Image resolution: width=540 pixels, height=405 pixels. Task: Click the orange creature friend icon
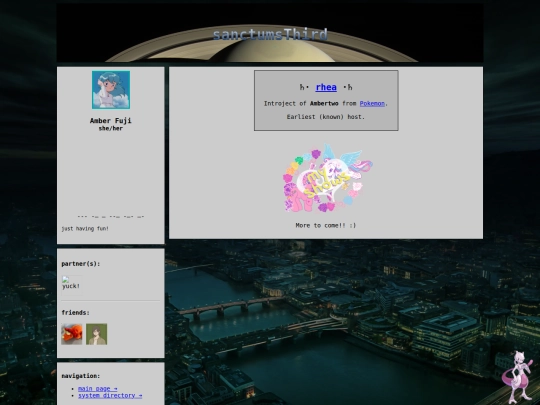click(72, 334)
